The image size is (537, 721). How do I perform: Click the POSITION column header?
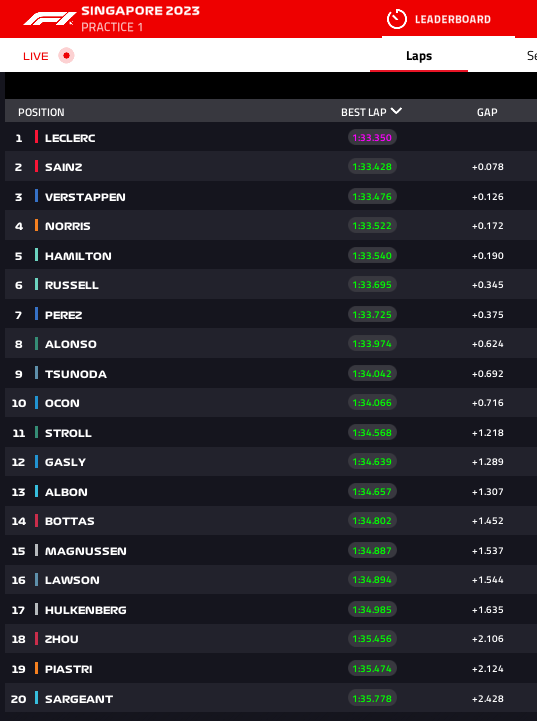(x=41, y=112)
